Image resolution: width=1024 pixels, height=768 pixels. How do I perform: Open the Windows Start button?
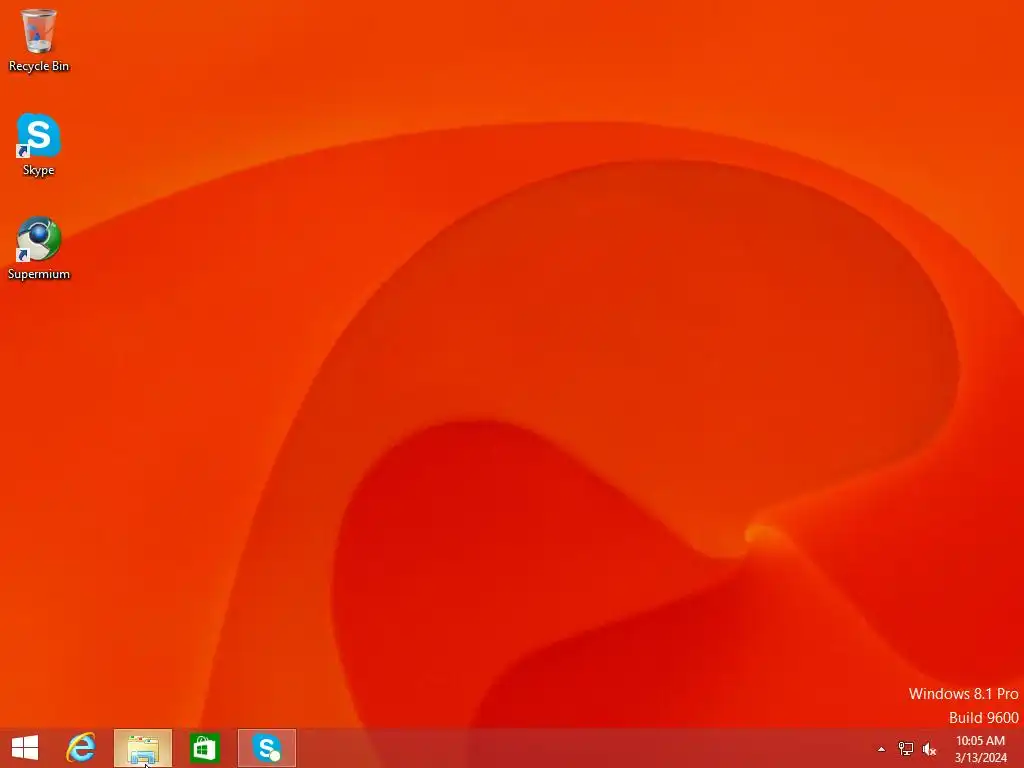tap(25, 748)
